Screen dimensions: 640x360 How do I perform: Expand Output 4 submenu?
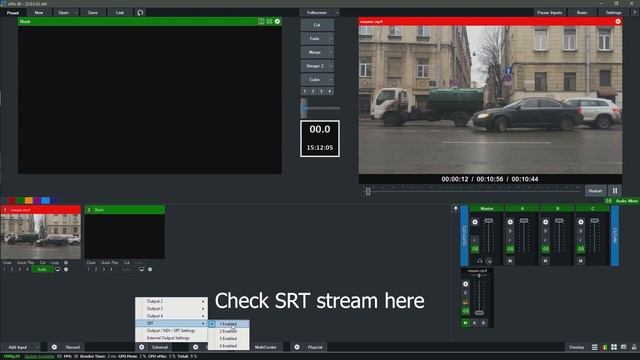click(171, 316)
